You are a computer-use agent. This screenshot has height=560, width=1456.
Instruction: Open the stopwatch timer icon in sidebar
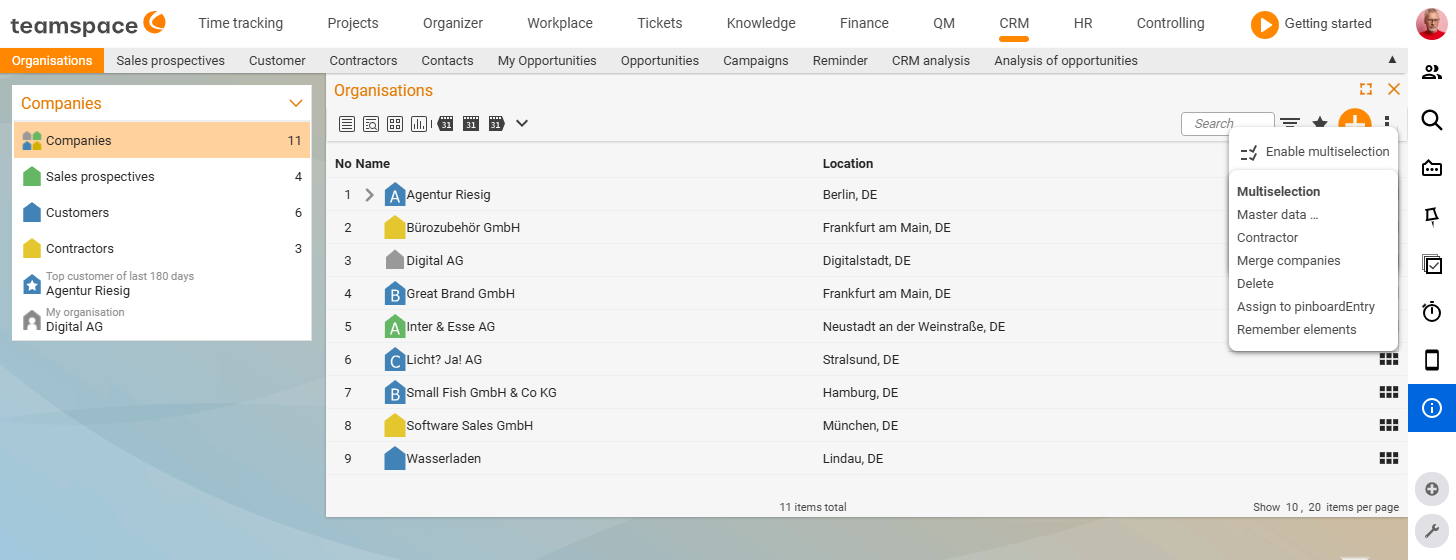pyautogui.click(x=1432, y=312)
